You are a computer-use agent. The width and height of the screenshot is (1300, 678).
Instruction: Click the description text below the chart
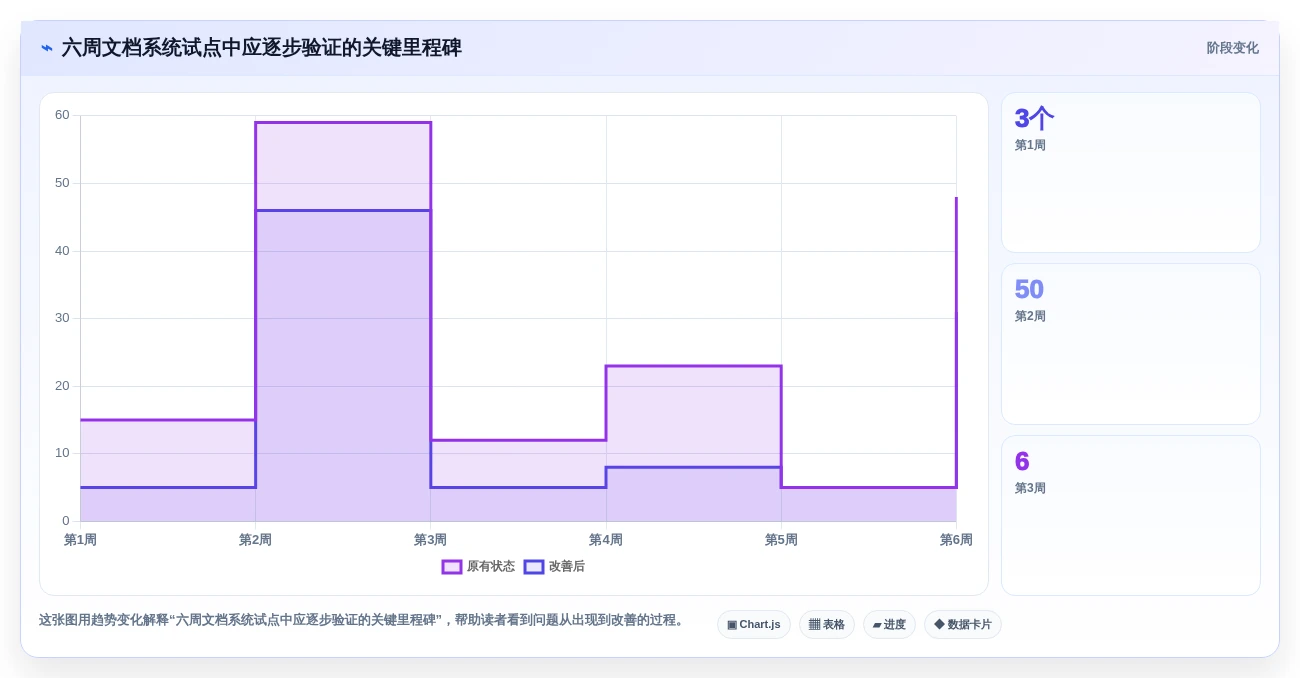(x=364, y=620)
